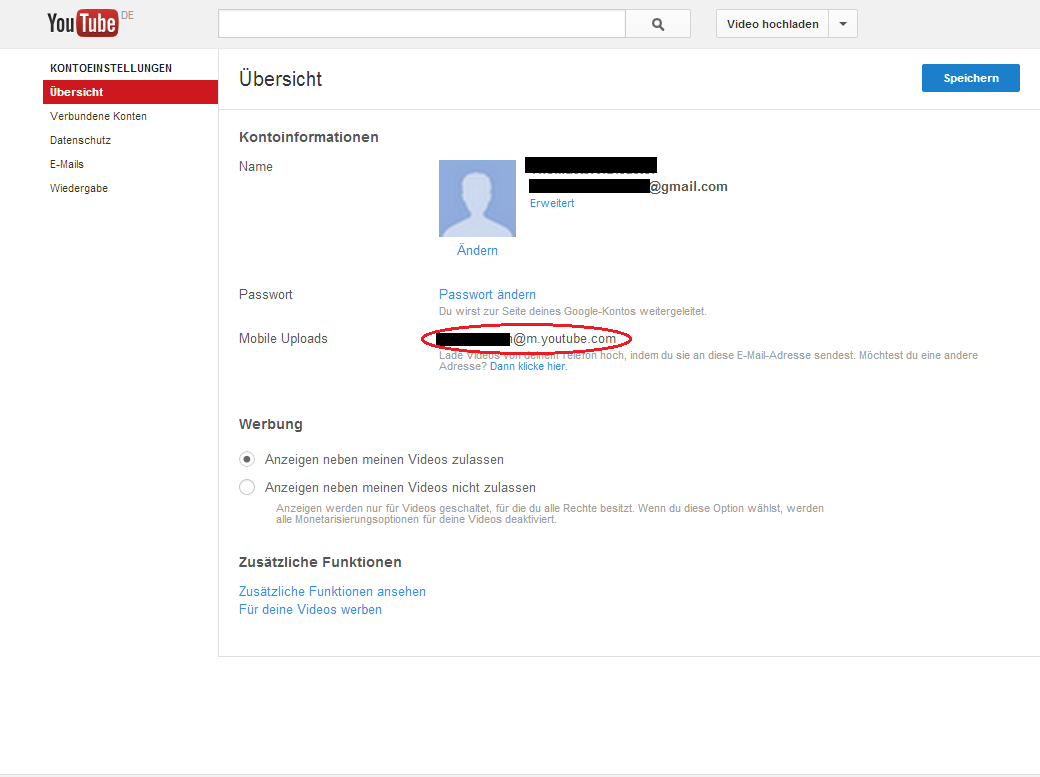The width and height of the screenshot is (1040, 777).
Task: Open Verbundene Konten settings
Action: click(98, 116)
